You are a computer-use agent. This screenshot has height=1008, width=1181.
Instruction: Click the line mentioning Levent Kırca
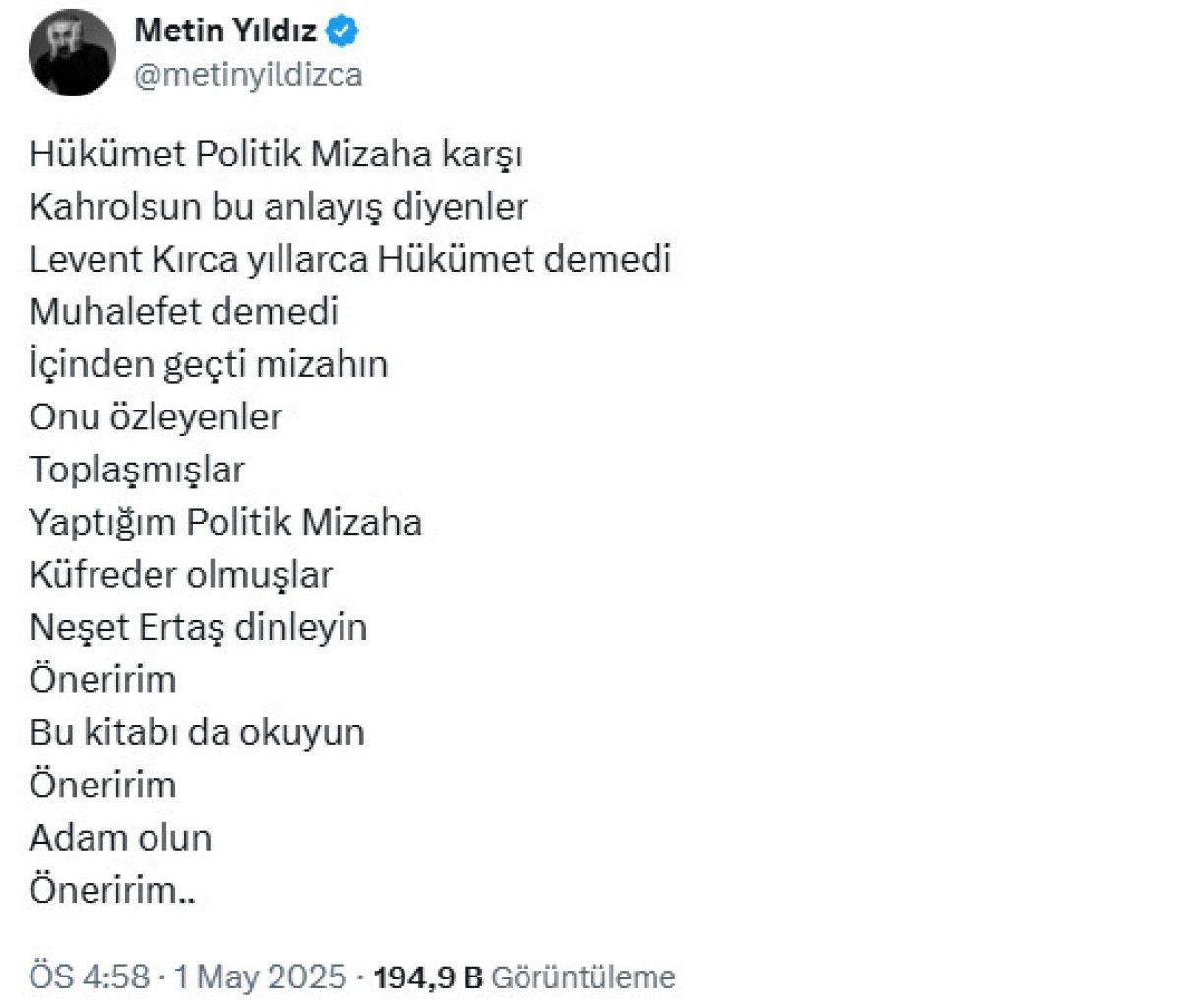[x=350, y=259]
